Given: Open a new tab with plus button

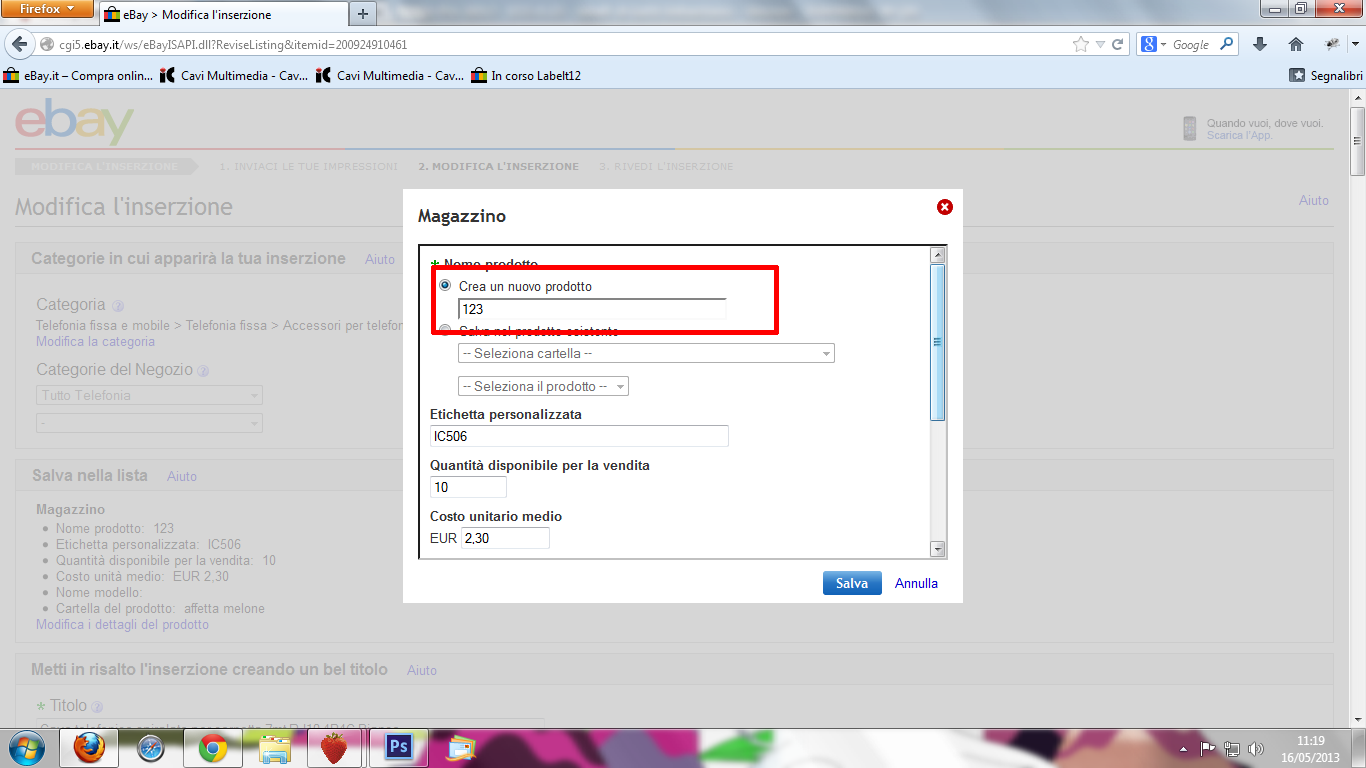Looking at the screenshot, I should click(363, 14).
